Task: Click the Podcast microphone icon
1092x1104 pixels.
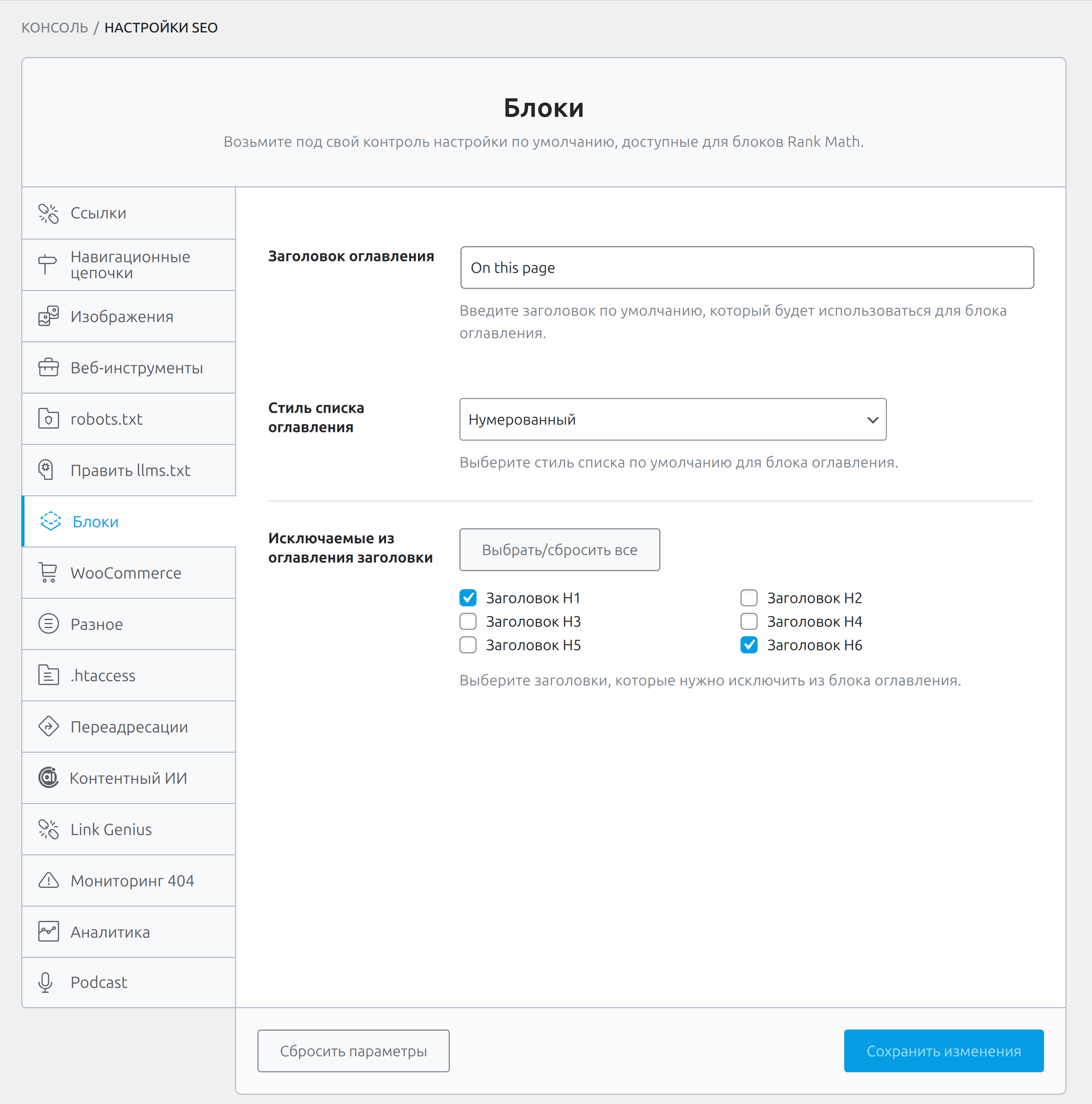Action: tap(46, 982)
